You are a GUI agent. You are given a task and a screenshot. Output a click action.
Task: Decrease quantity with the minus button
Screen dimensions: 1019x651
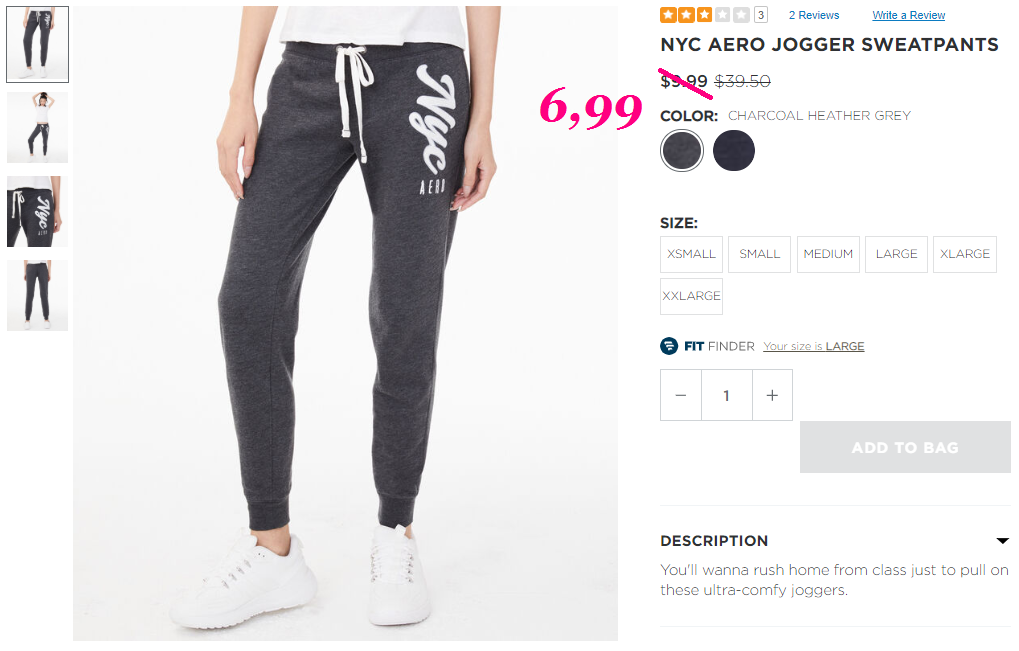[x=680, y=395]
